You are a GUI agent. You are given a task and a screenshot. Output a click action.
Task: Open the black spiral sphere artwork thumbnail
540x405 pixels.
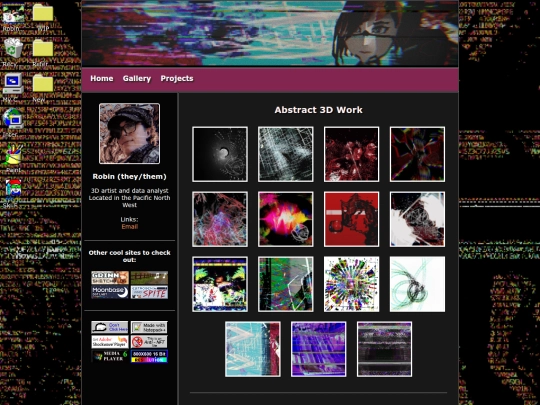[x=220, y=154]
